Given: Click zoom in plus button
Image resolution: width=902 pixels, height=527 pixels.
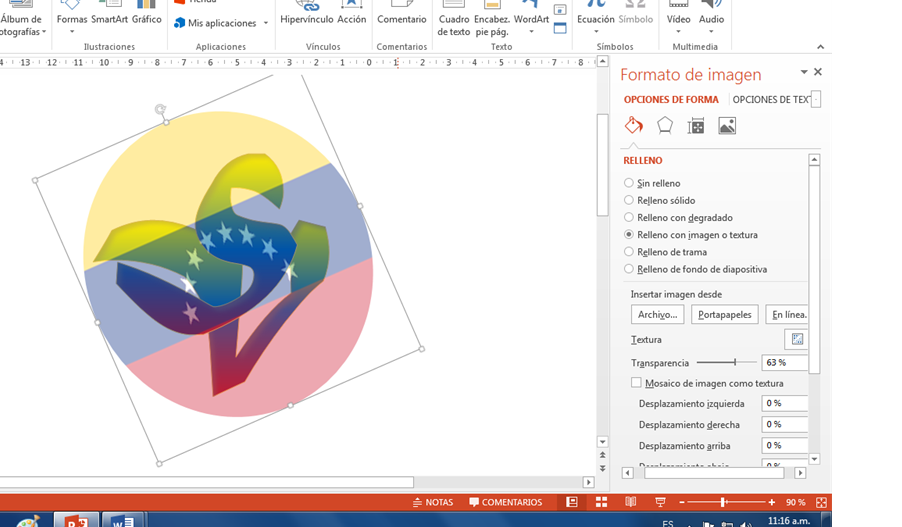Looking at the screenshot, I should tap(771, 502).
